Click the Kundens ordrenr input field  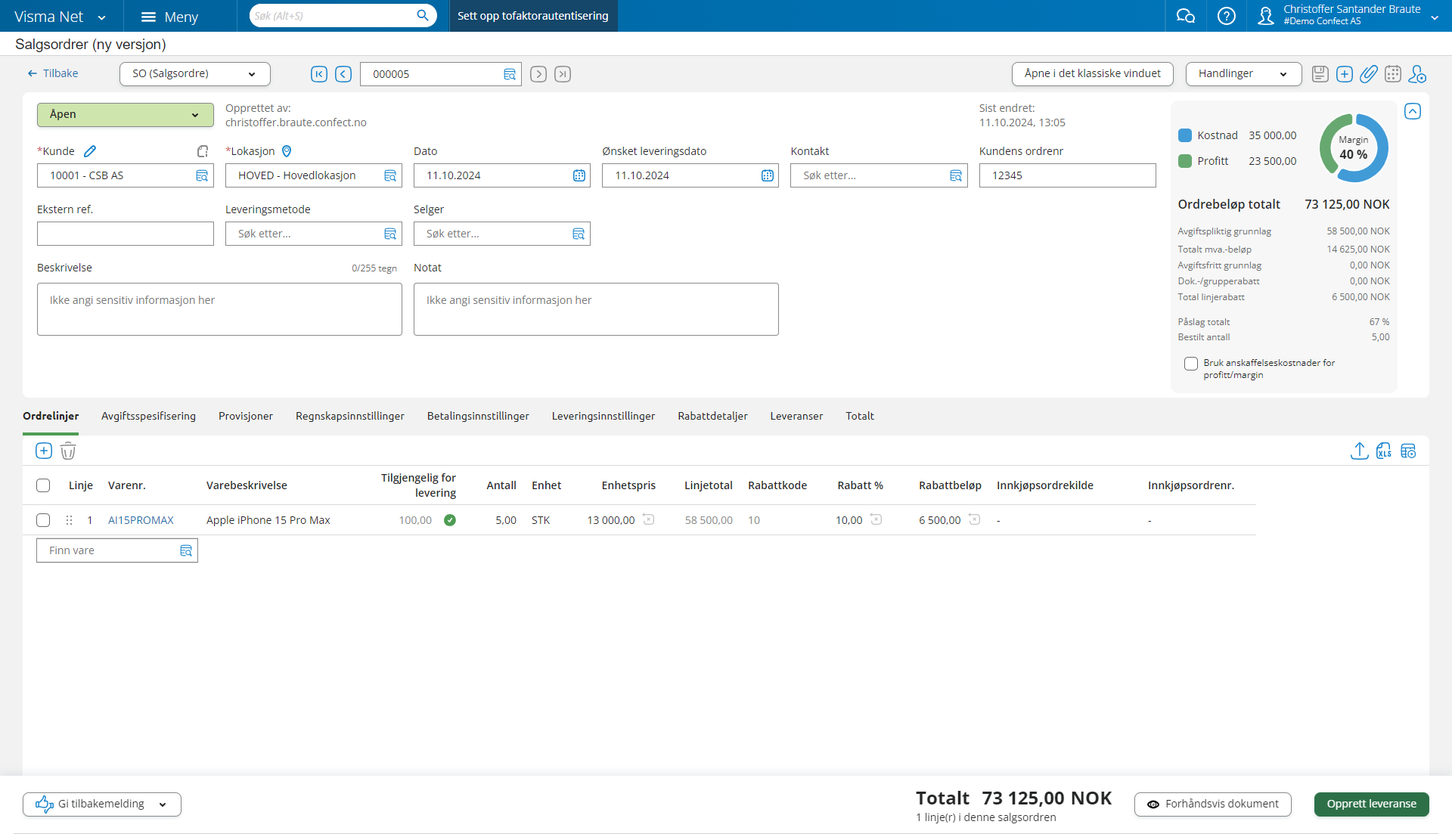coord(1066,175)
